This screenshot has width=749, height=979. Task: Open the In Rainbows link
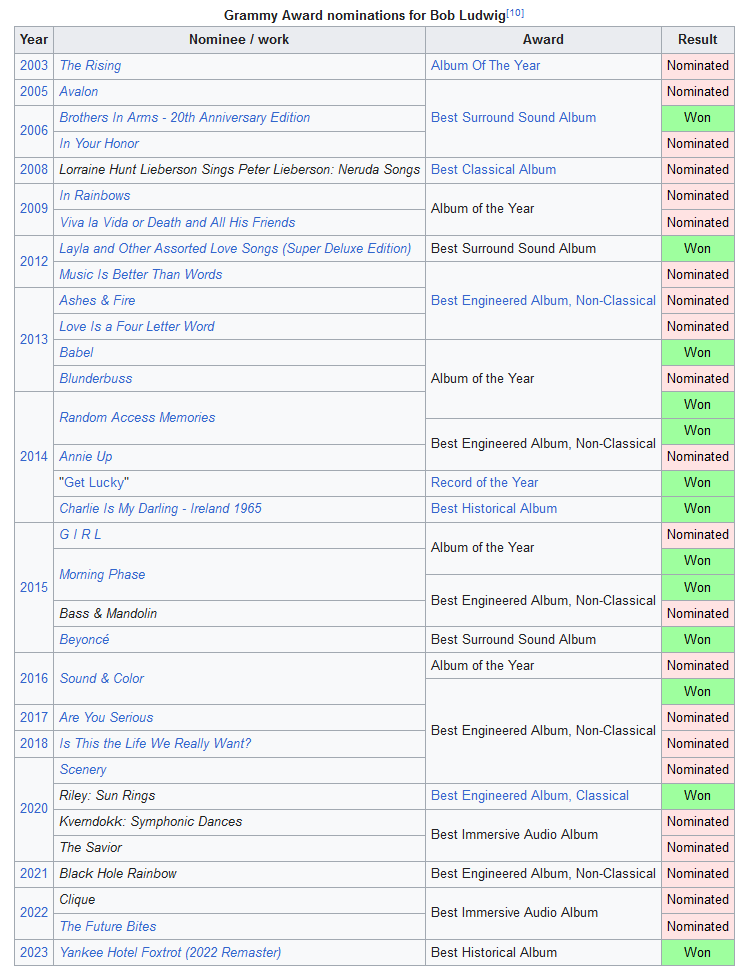95,195
